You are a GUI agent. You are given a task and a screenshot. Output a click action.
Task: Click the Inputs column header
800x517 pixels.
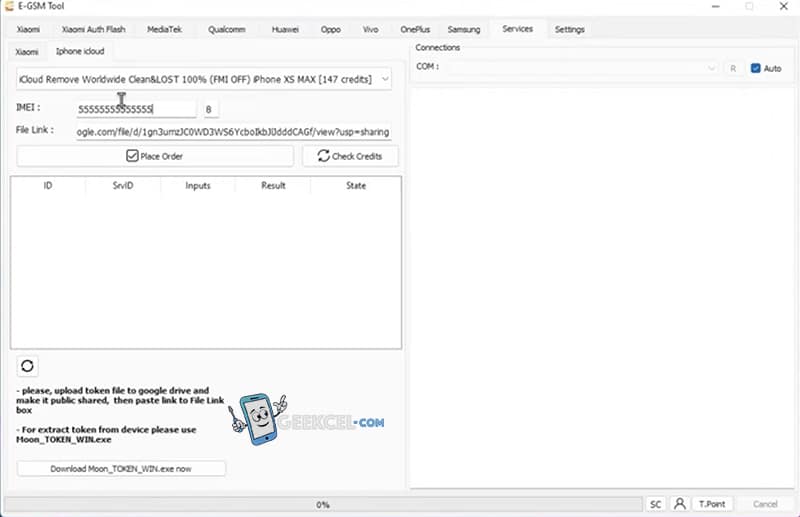pyautogui.click(x=198, y=185)
